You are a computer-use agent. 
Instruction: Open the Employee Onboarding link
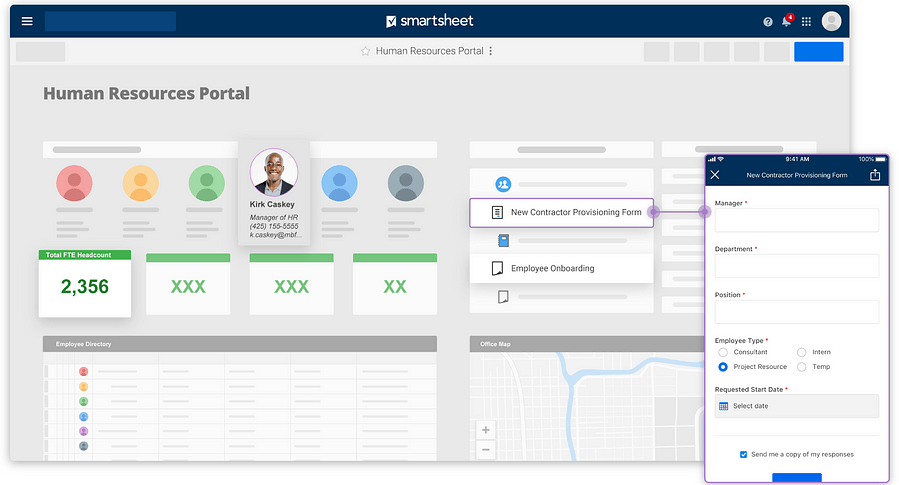point(561,268)
